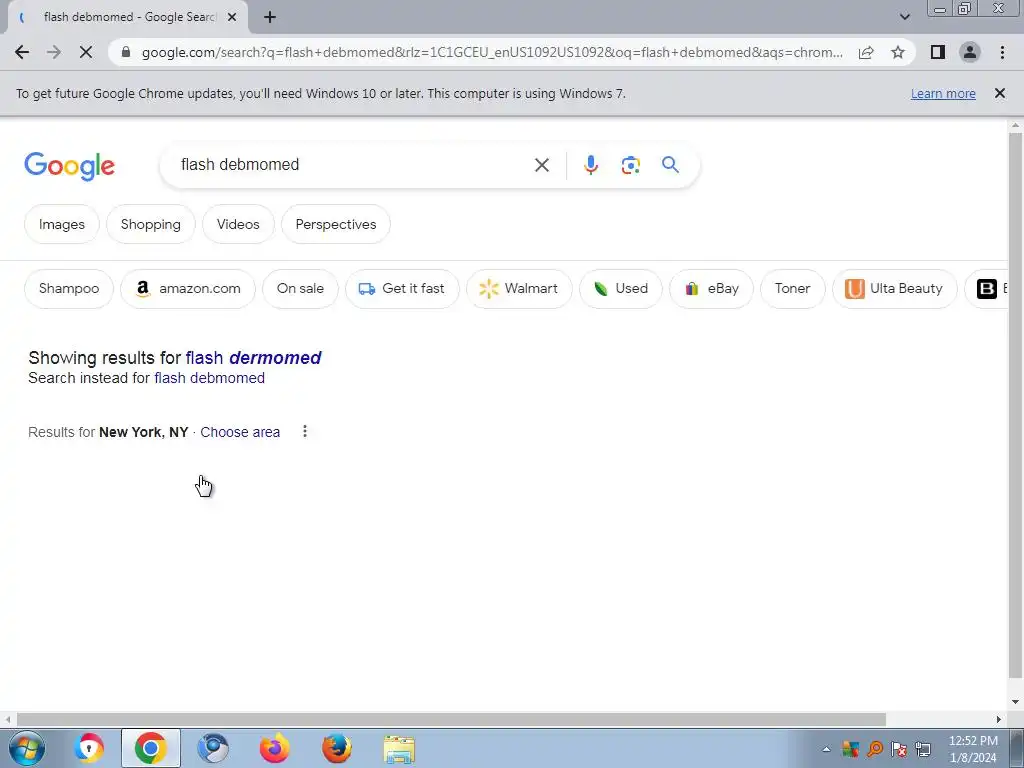Image resolution: width=1024 pixels, height=768 pixels.
Task: Open the Learn more link
Action: click(x=943, y=93)
